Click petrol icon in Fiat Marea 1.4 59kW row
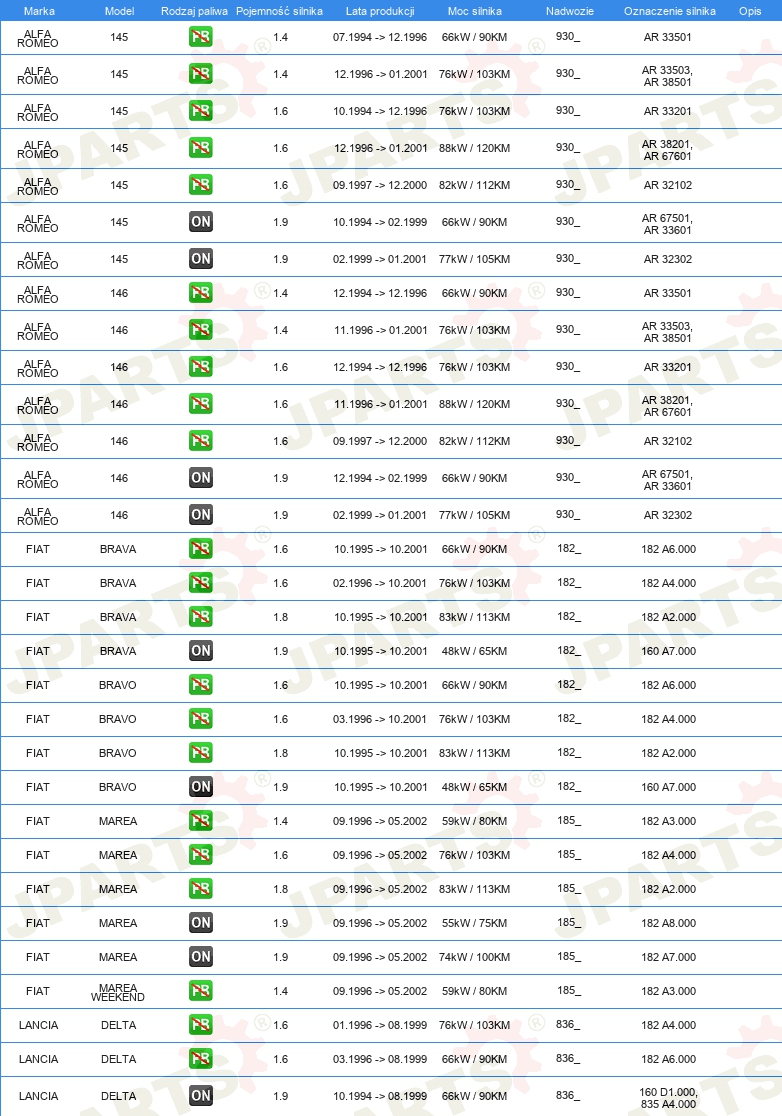Screen dimensions: 782x1116 [201, 821]
